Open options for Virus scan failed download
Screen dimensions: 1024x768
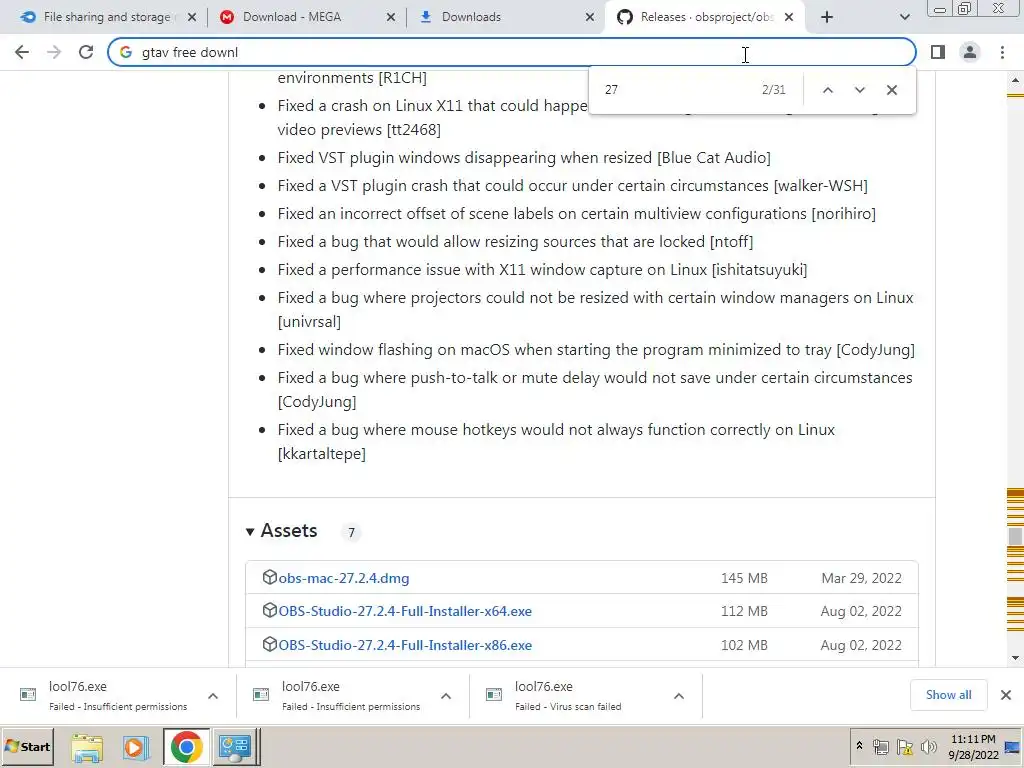pyautogui.click(x=679, y=696)
